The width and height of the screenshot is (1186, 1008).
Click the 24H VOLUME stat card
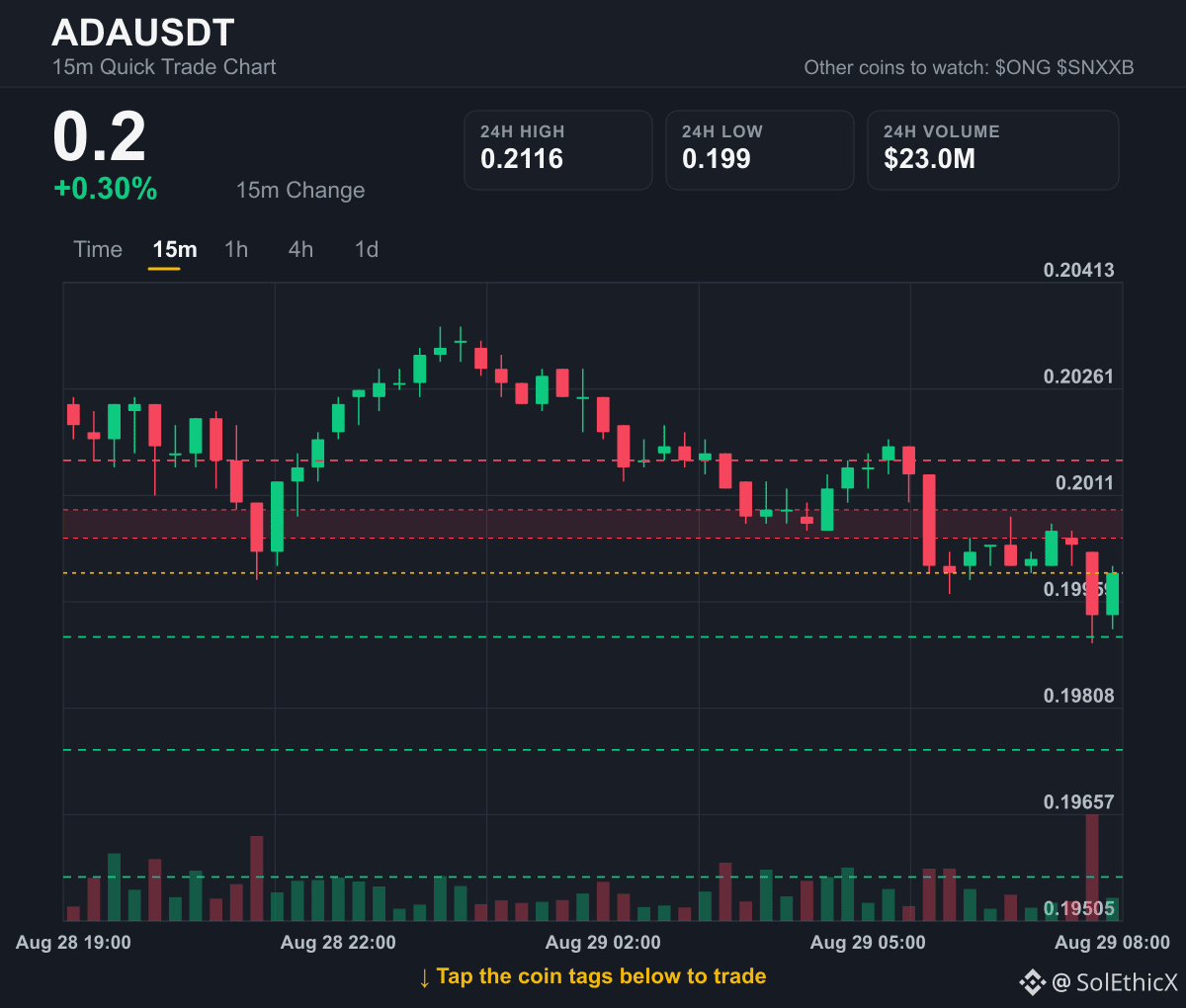coord(993,150)
